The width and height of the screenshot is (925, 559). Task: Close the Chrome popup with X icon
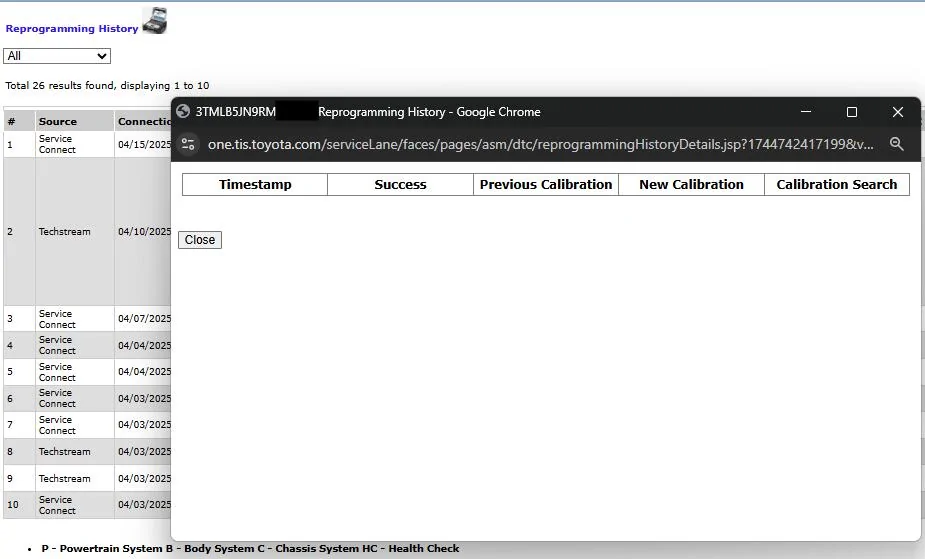pyautogui.click(x=897, y=112)
